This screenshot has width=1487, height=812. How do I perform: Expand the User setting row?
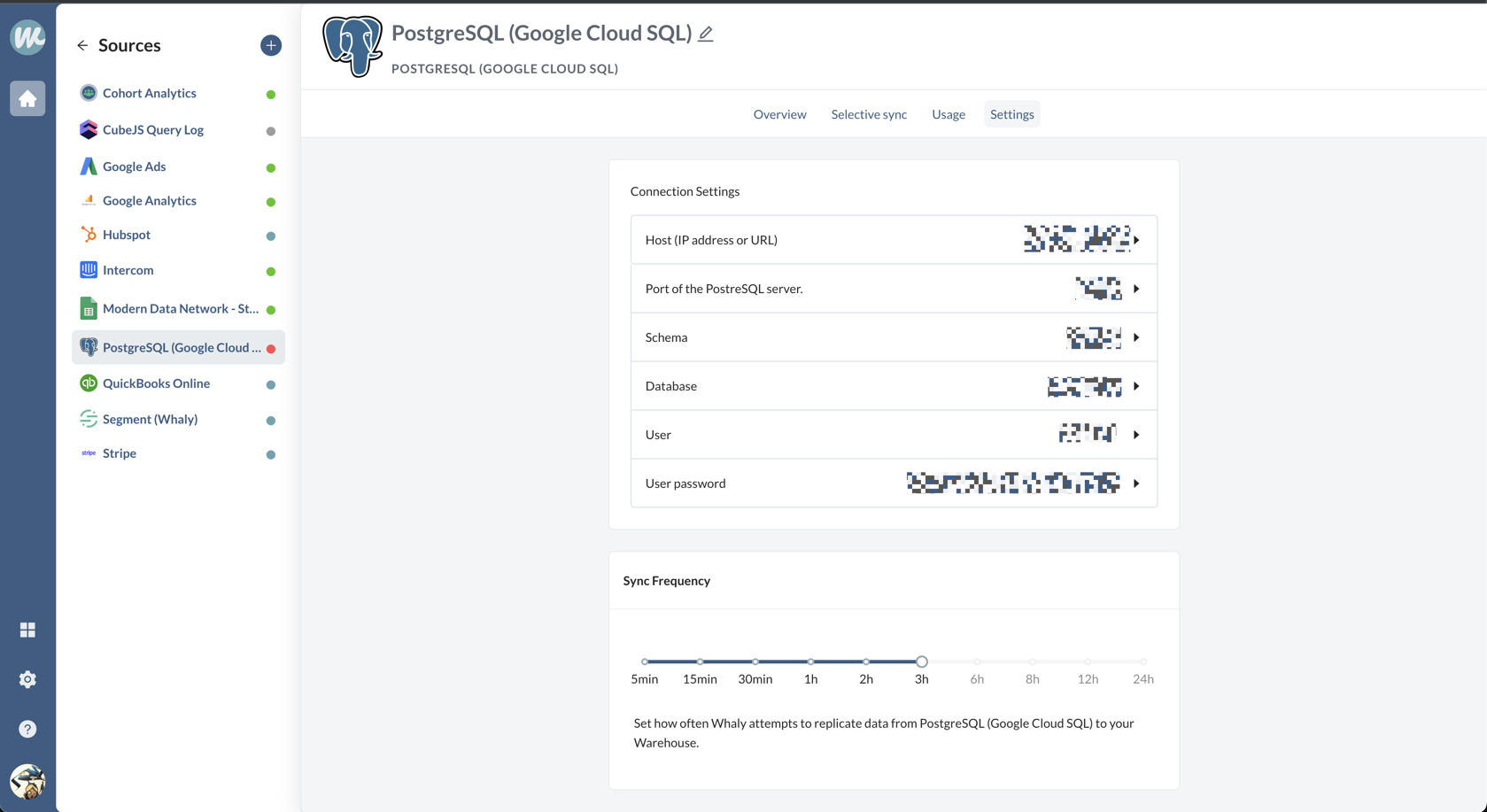pos(894,435)
